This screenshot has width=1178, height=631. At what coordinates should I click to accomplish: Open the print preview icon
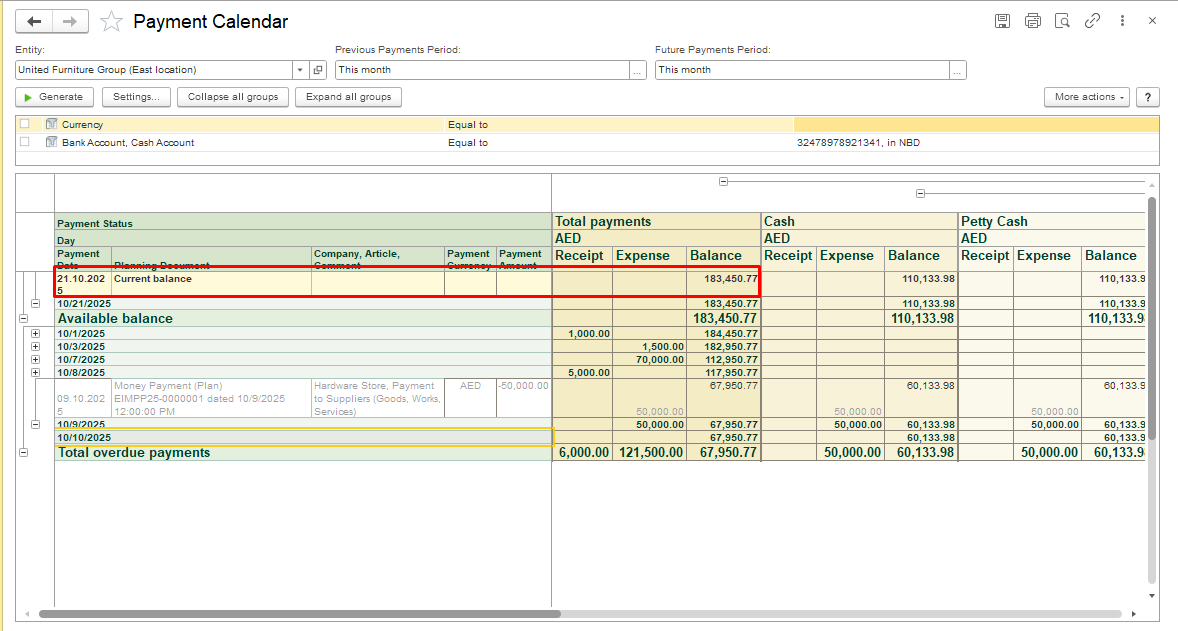[x=1063, y=21]
